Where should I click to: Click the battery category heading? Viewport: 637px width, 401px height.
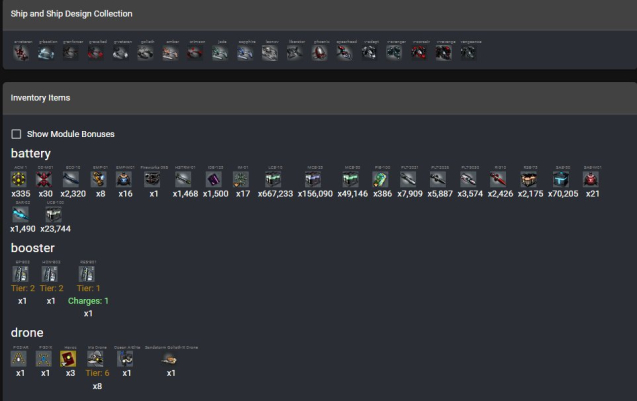tap(31, 153)
